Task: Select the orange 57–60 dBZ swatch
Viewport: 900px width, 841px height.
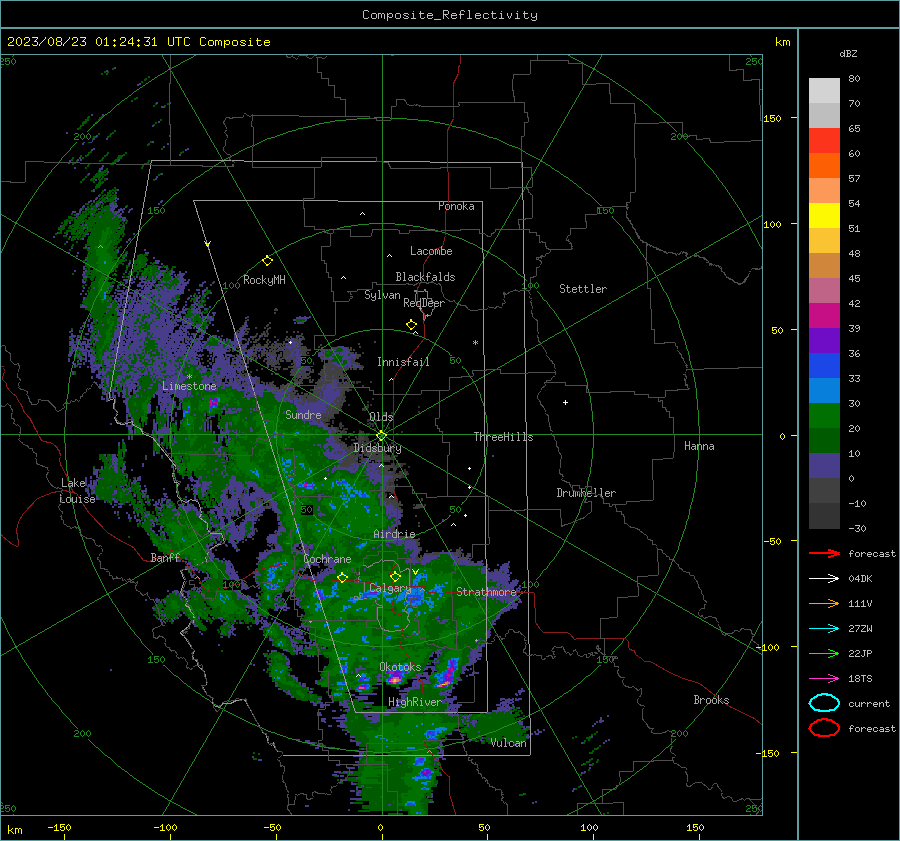Action: coord(824,166)
